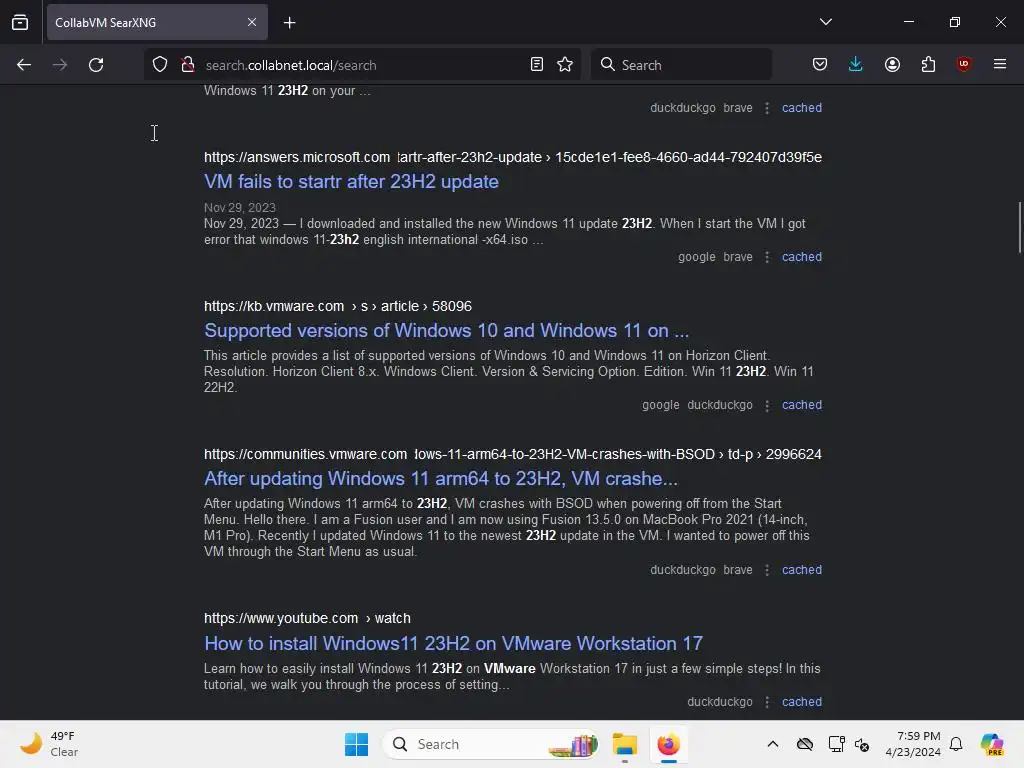Viewport: 1024px width, 768px height.
Task: Open the muted volume tray icon
Action: coord(862,744)
